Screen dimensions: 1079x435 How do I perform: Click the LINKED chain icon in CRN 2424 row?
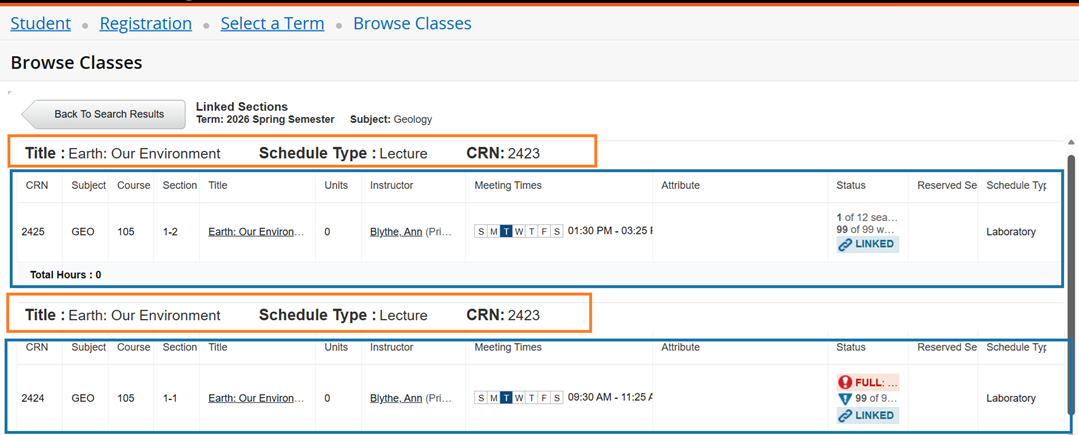tap(846, 416)
